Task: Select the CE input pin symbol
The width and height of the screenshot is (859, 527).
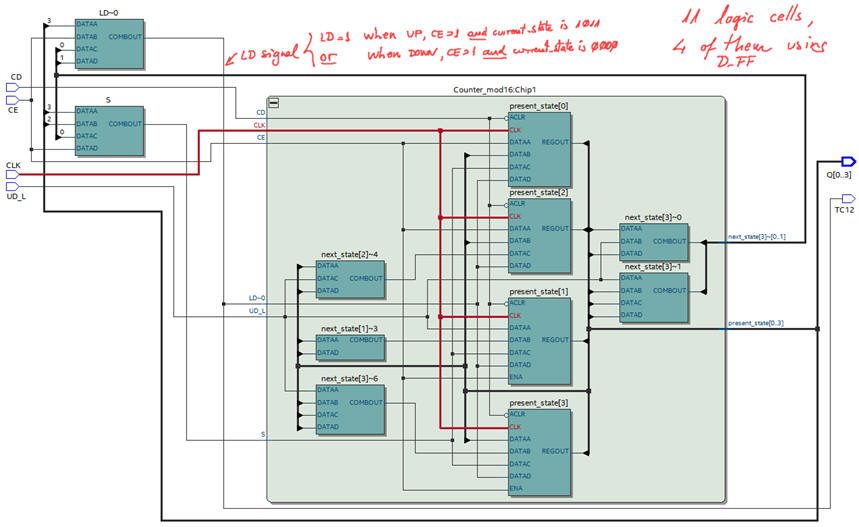Action: point(12,100)
